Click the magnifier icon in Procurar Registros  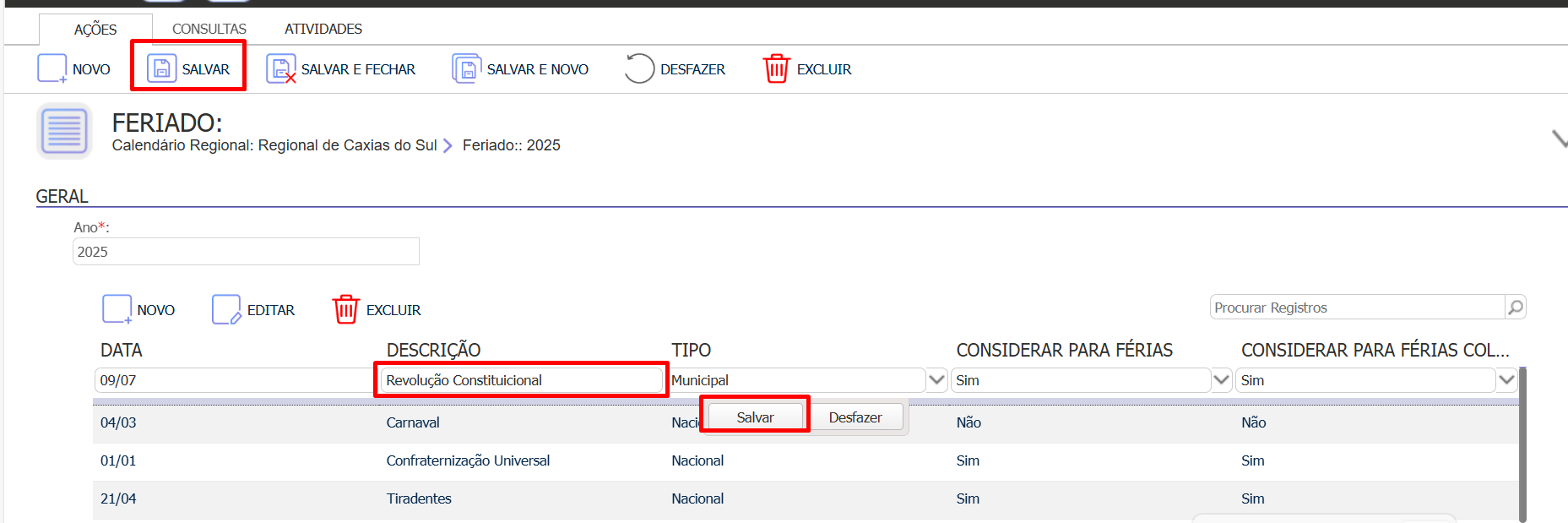(x=1516, y=308)
